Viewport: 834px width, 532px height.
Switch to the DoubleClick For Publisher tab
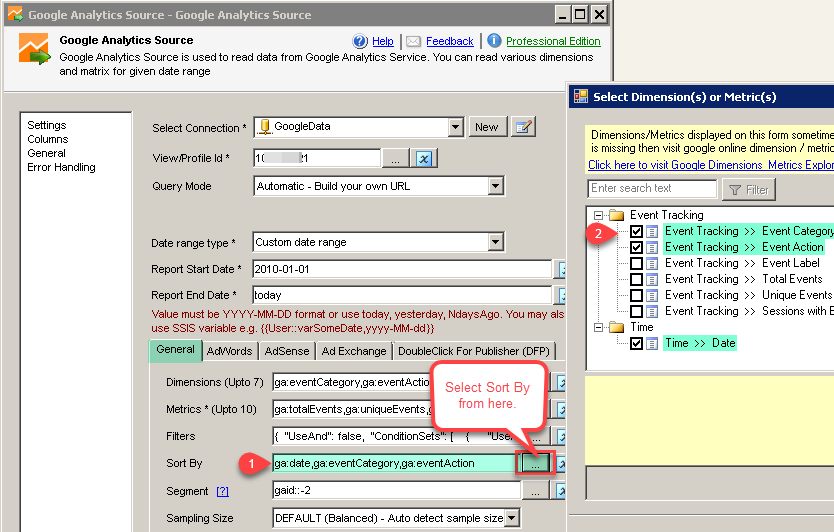(472, 351)
